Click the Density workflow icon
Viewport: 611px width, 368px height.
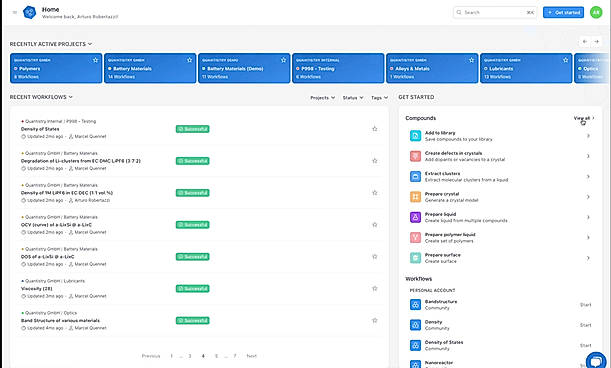pyautogui.click(x=415, y=325)
